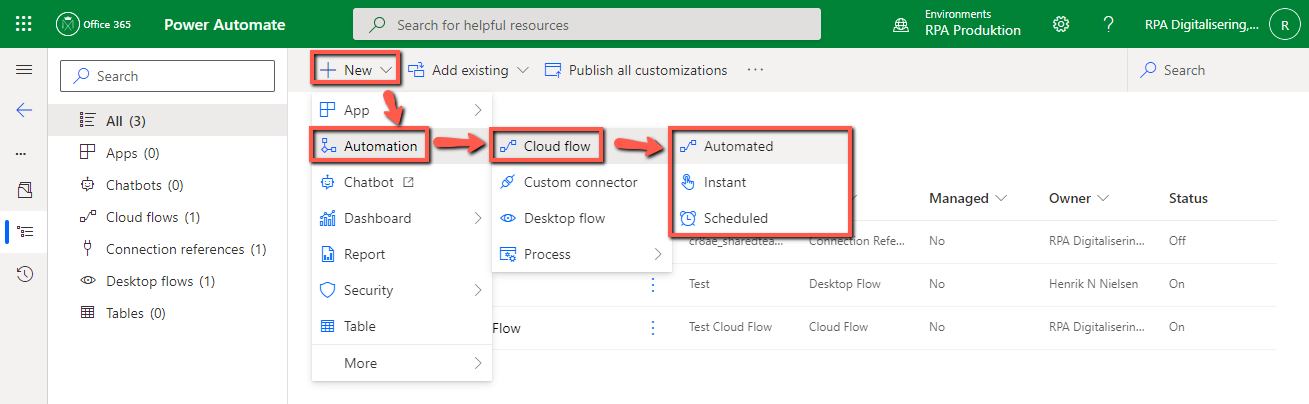This screenshot has width=1309, height=404.
Task: Expand the Dashboard submenu
Action: coord(401,218)
